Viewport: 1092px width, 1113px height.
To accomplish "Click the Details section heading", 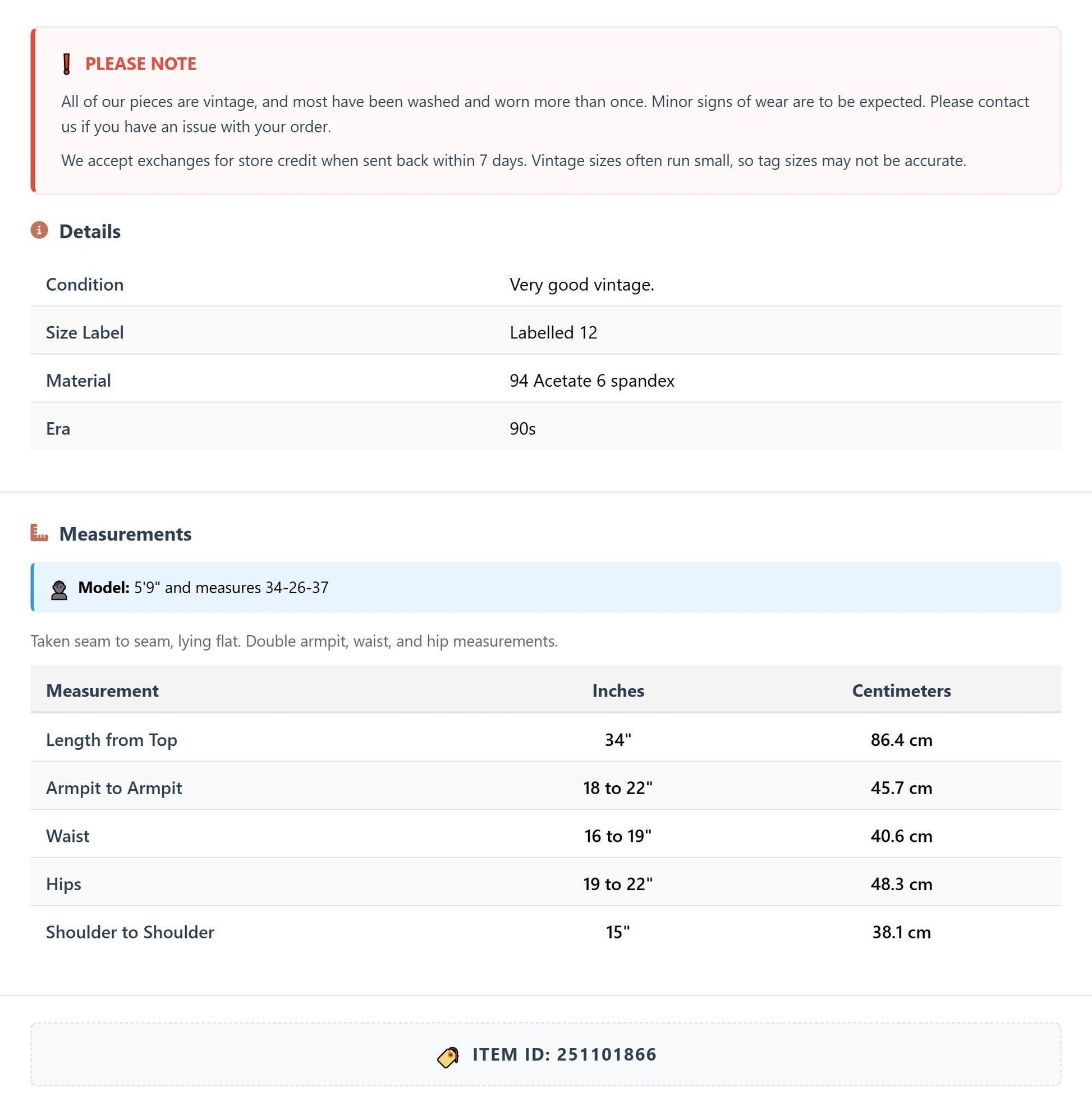I will click(x=90, y=232).
